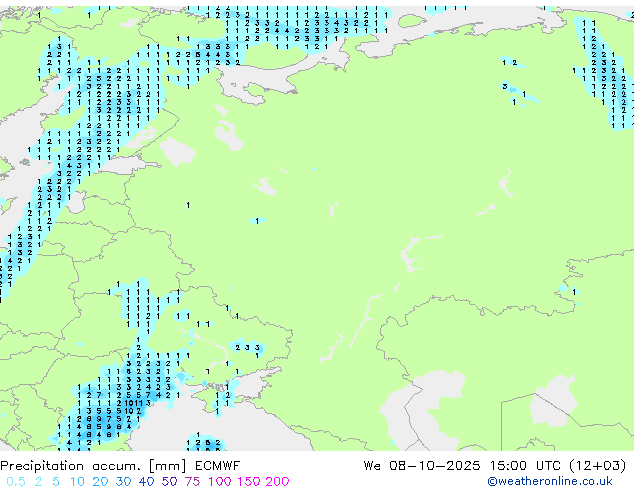Click the We 08-10-2025 date text

tap(422, 466)
